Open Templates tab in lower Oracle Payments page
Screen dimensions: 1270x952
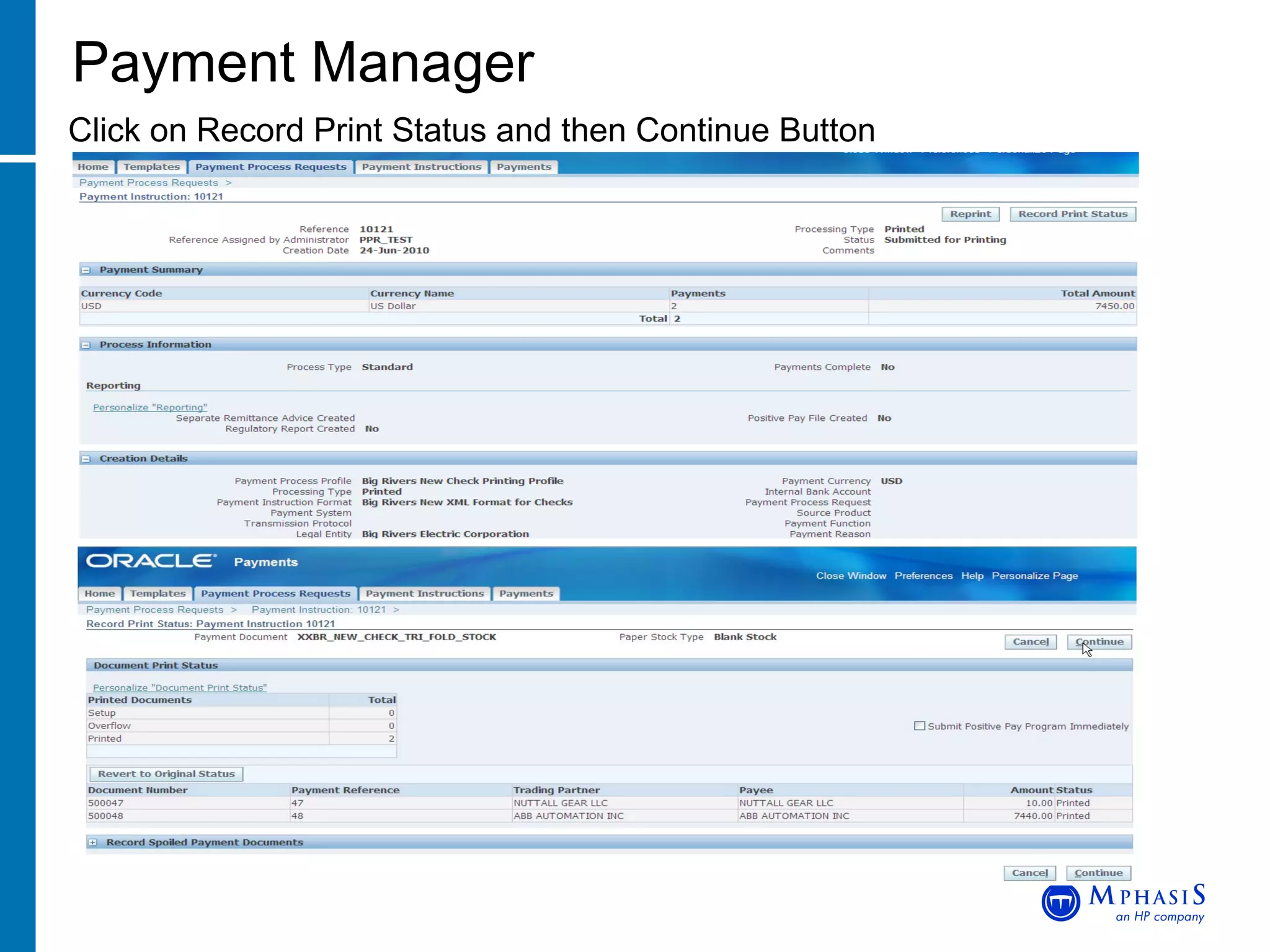pyautogui.click(x=158, y=594)
